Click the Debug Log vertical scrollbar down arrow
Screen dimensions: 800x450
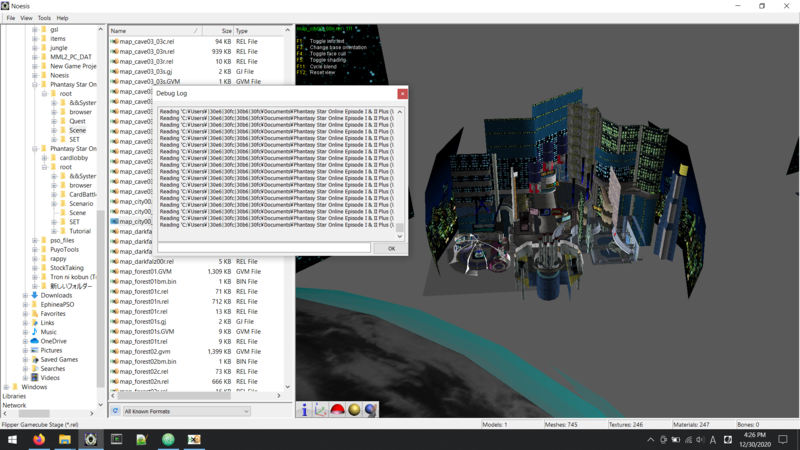click(399, 236)
